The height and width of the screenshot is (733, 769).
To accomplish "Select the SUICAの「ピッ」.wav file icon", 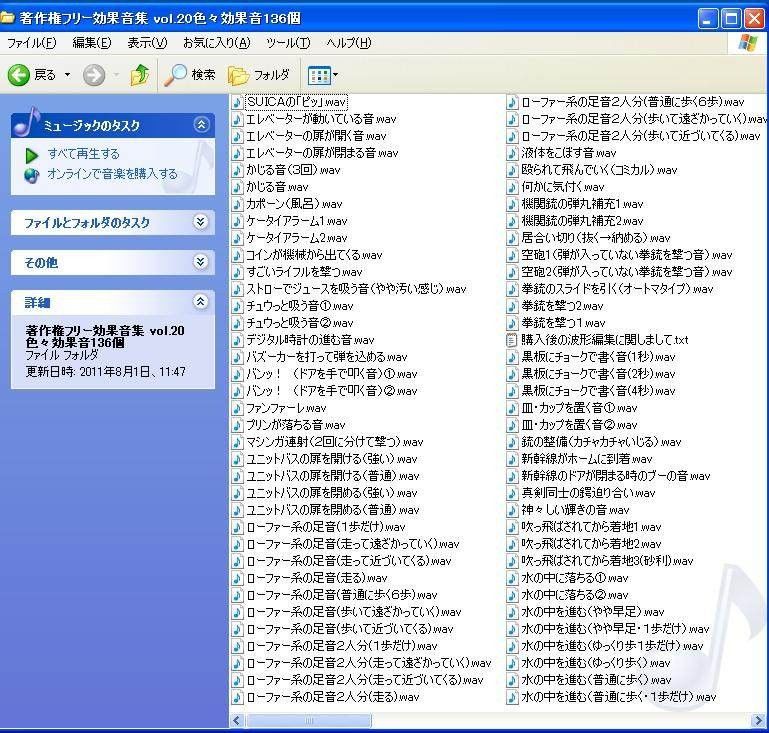I will 237,102.
